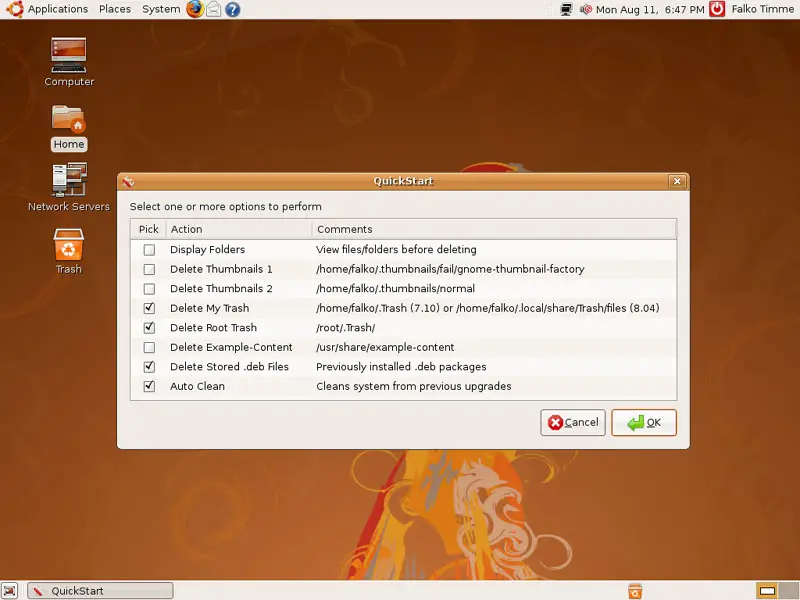This screenshot has width=800, height=600.
Task: Open the network monitor tray icon
Action: 566,9
